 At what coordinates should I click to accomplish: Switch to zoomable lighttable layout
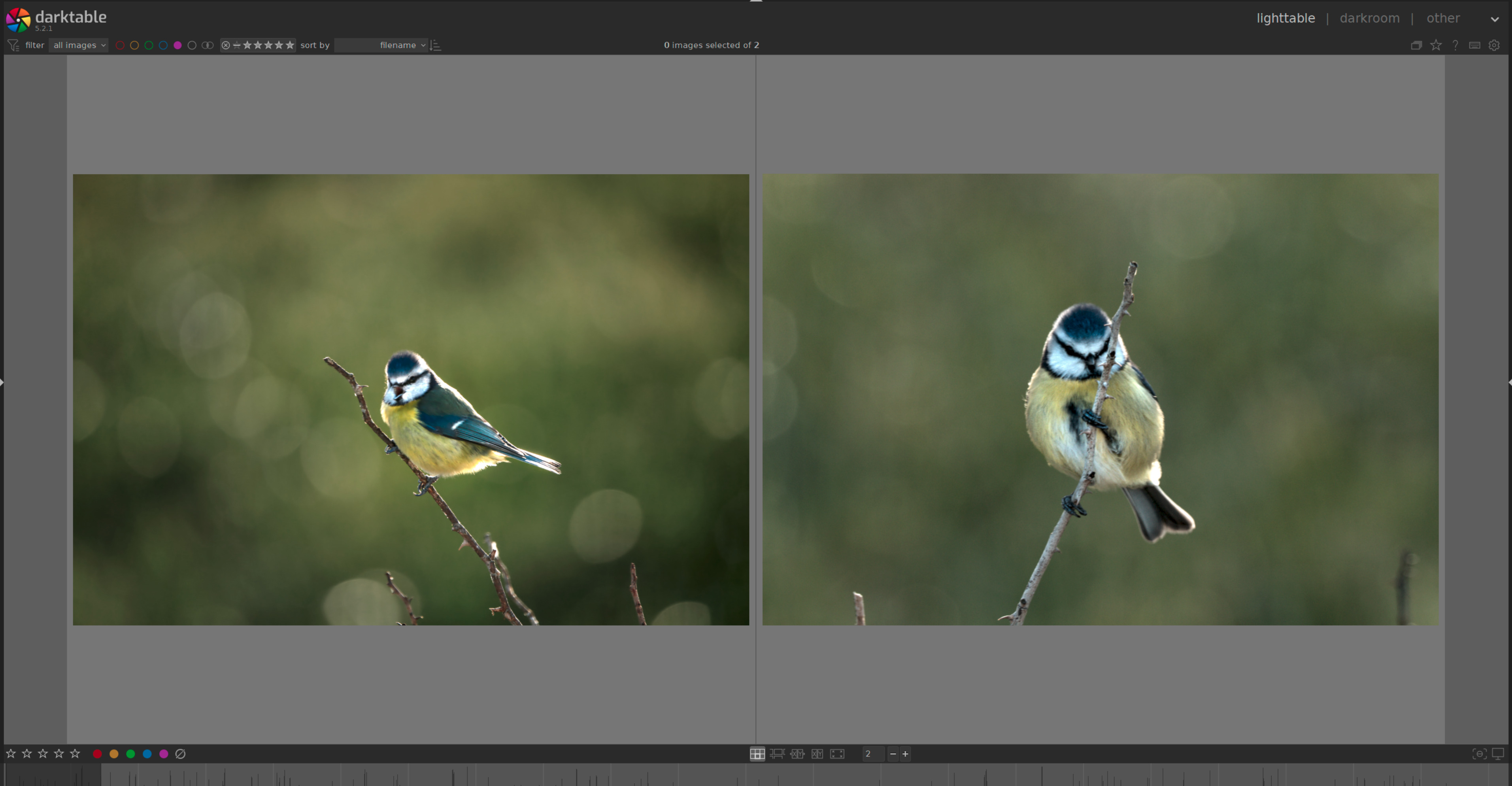(x=777, y=754)
